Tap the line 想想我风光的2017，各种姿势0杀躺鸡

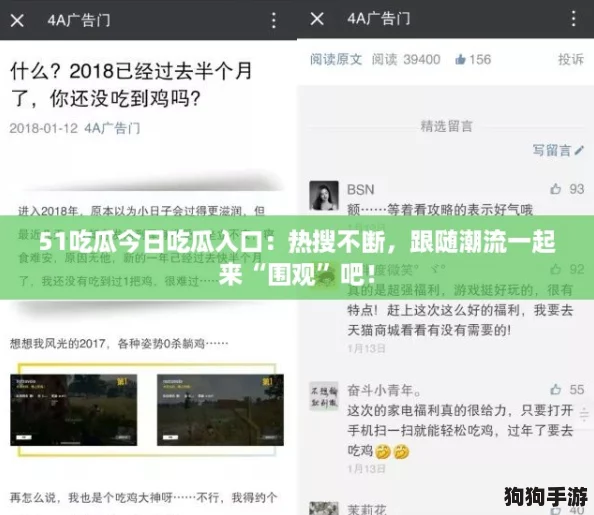(119, 344)
